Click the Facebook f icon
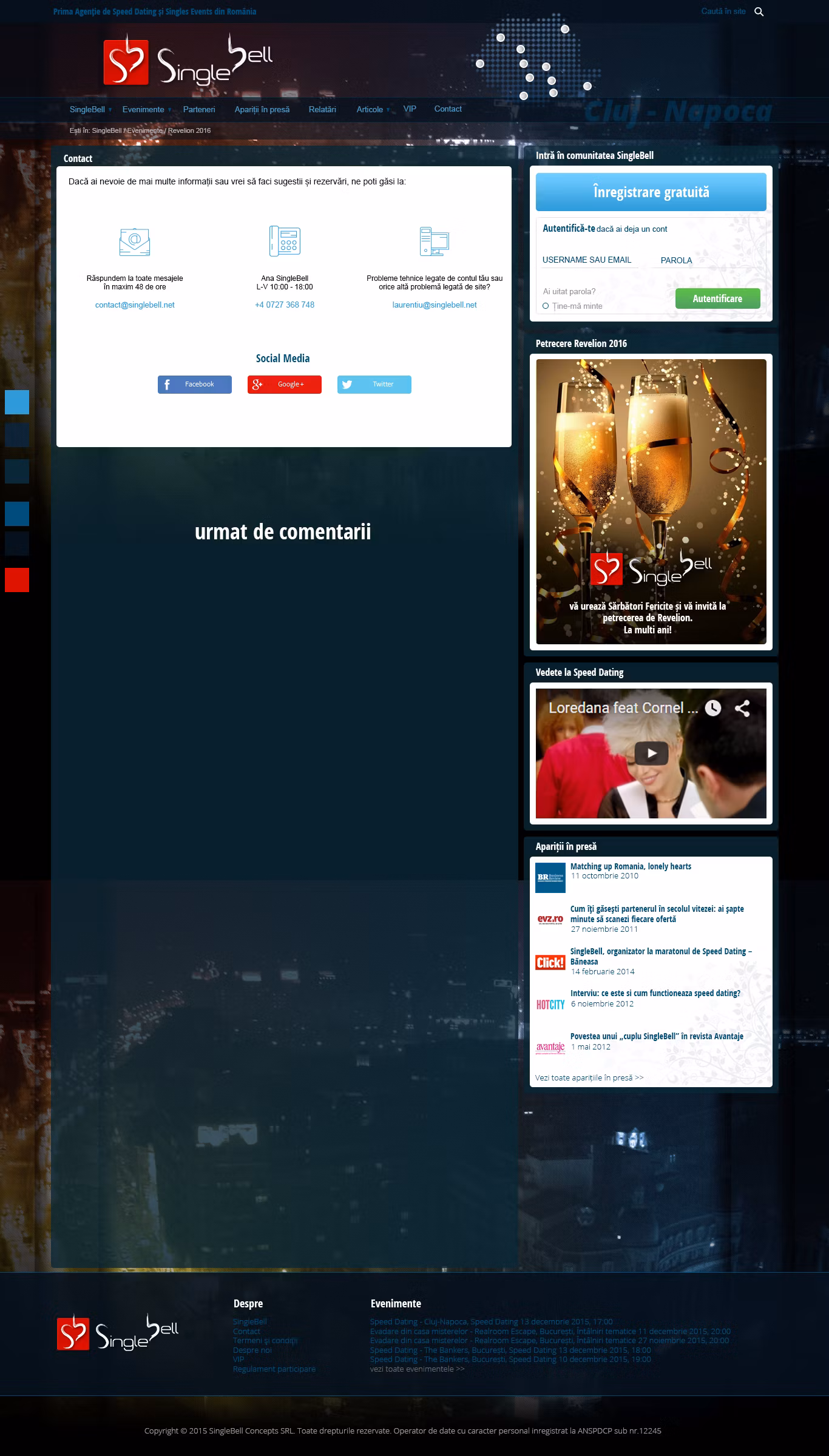The image size is (829, 1456). (x=167, y=385)
